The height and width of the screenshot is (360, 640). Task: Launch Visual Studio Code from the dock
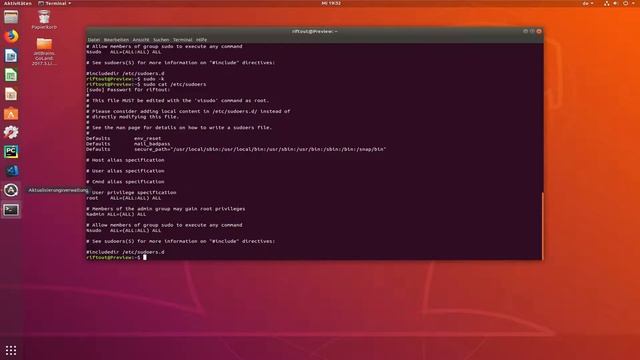(11, 171)
